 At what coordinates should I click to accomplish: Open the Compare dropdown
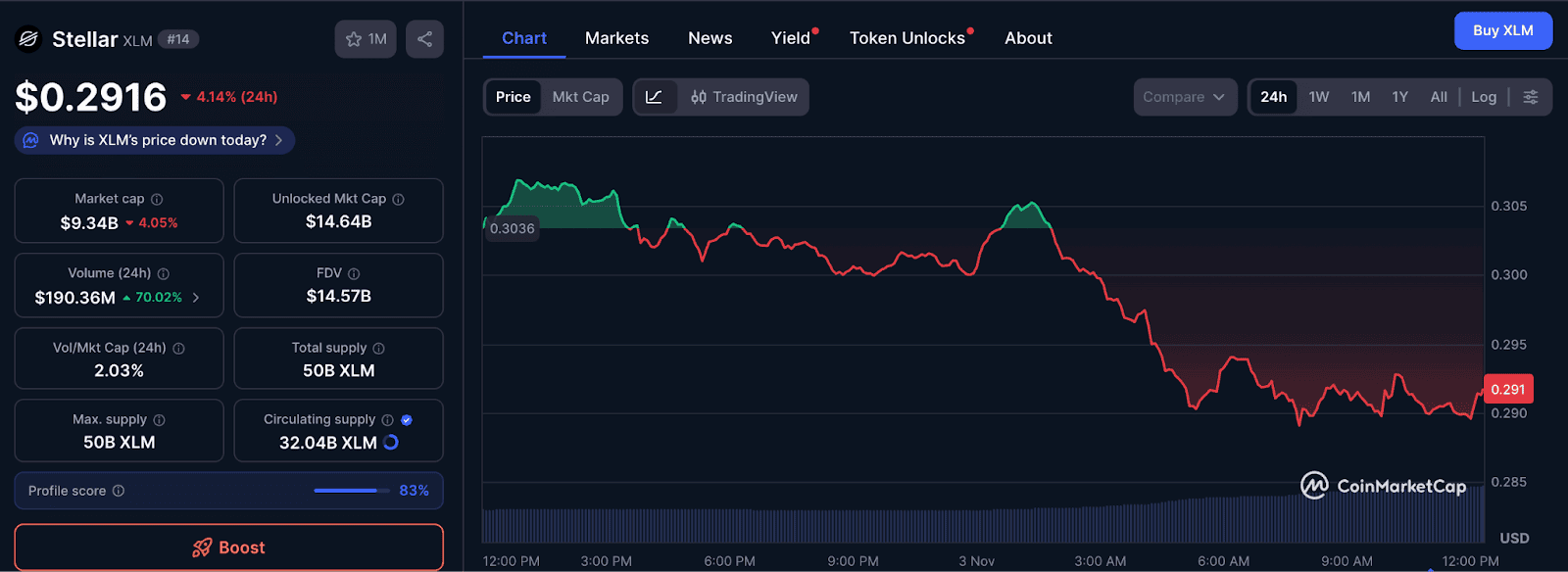coord(1184,97)
